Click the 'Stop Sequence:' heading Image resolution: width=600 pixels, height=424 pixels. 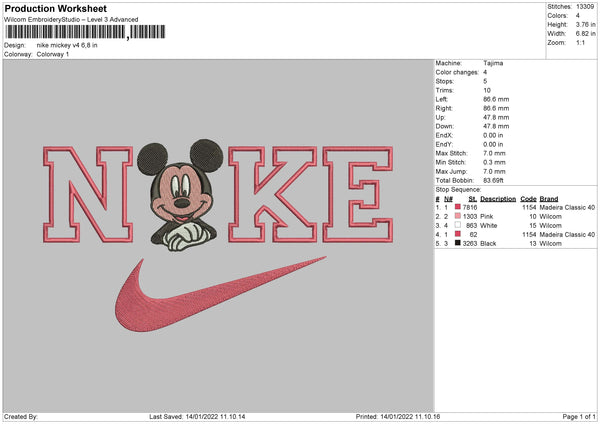(458, 189)
